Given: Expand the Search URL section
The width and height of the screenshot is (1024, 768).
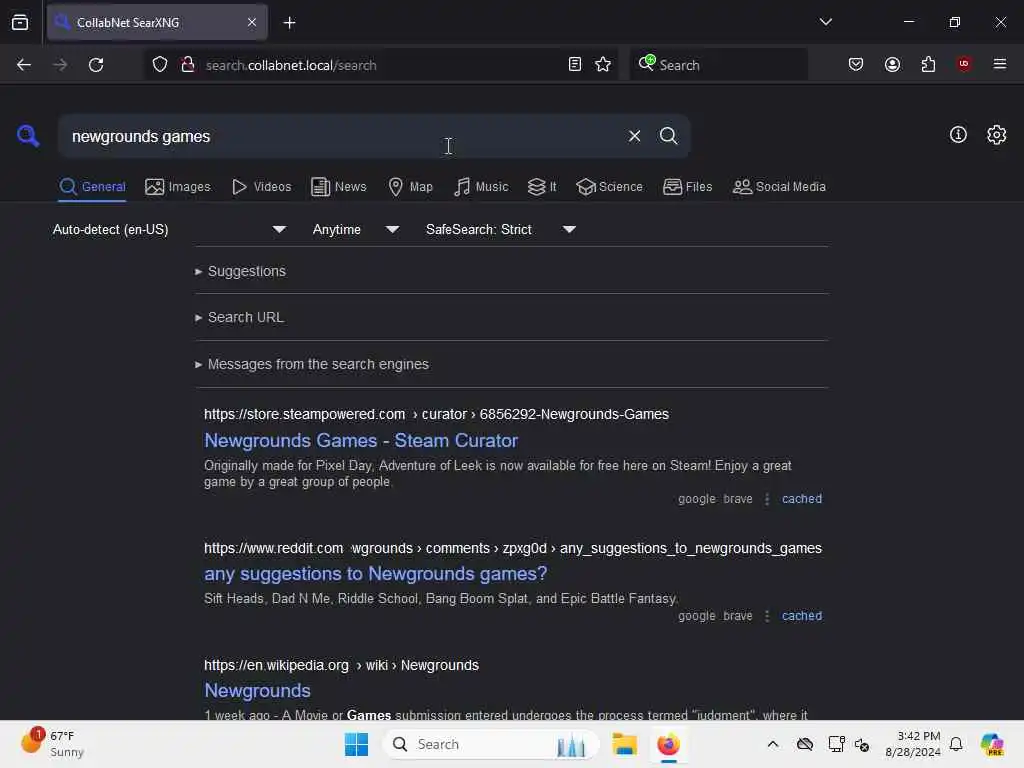Looking at the screenshot, I should click(x=239, y=317).
